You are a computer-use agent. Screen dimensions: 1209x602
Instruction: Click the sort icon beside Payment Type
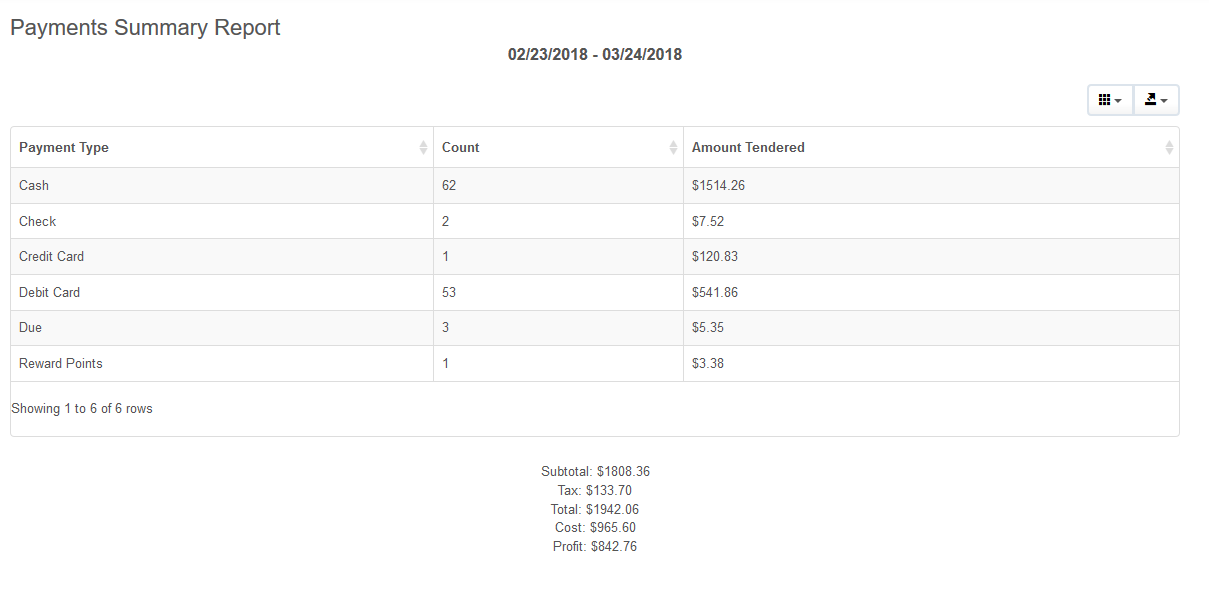422,147
